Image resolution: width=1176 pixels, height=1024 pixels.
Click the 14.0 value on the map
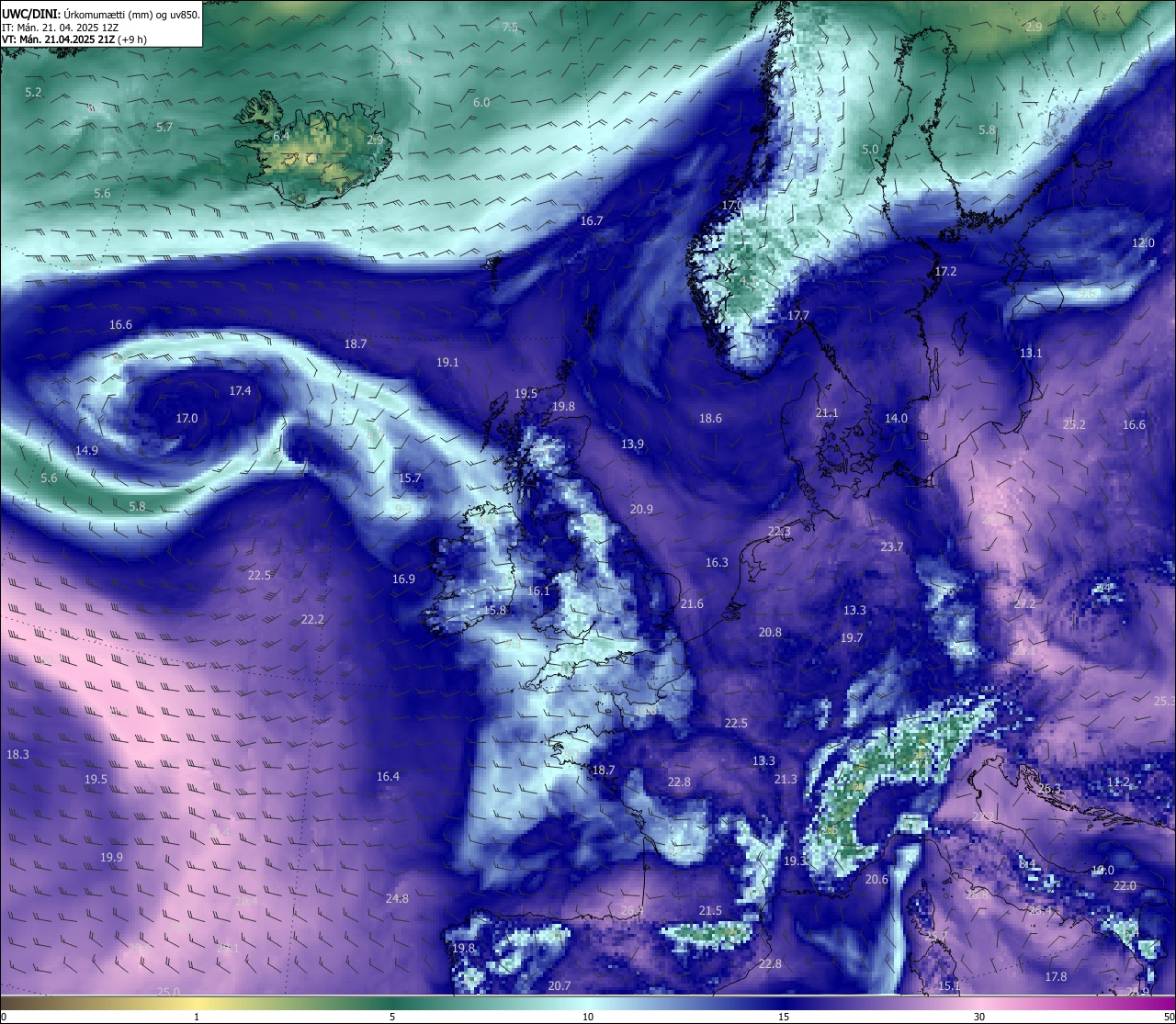pyautogui.click(x=896, y=418)
